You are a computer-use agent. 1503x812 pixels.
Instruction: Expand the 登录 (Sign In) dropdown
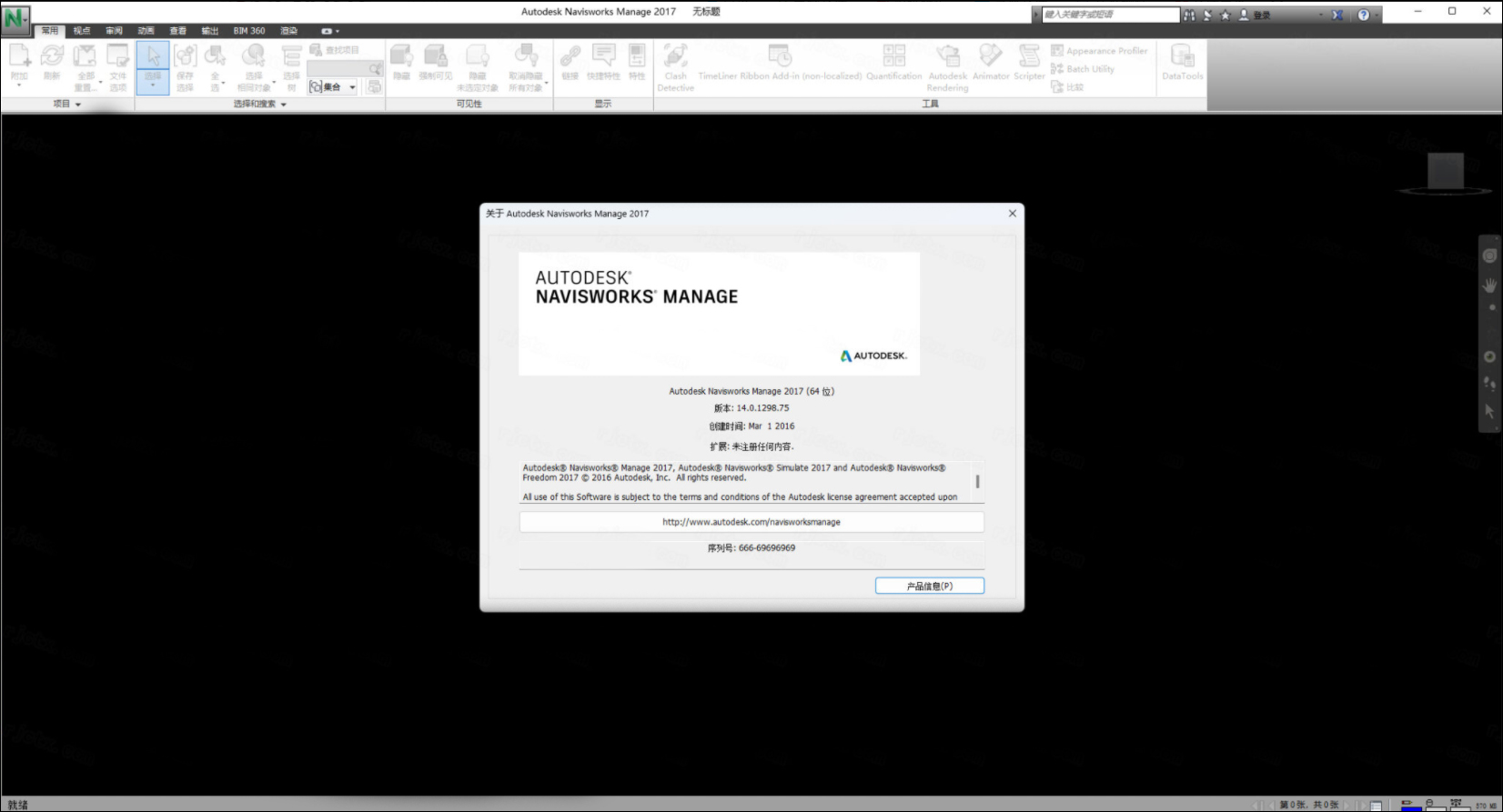pyautogui.click(x=1321, y=15)
